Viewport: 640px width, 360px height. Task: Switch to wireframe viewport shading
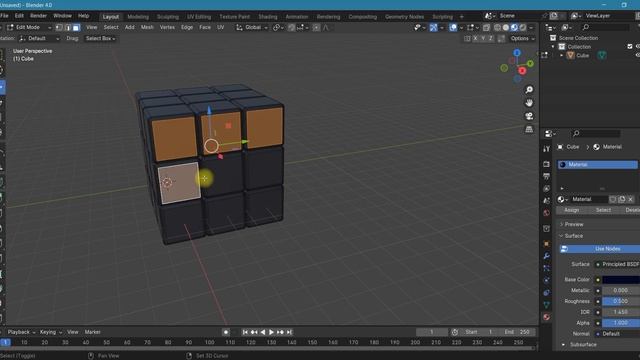pyautogui.click(x=497, y=27)
